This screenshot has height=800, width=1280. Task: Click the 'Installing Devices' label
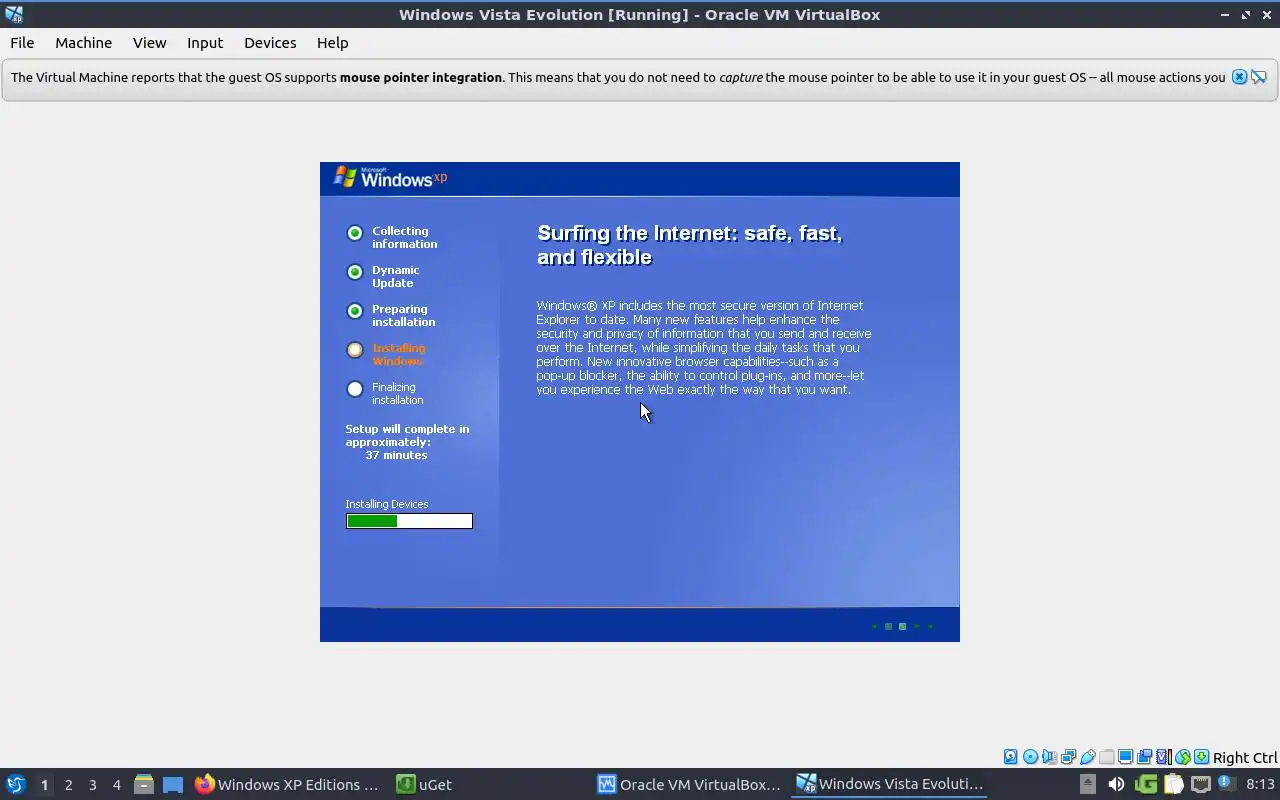[x=387, y=504]
